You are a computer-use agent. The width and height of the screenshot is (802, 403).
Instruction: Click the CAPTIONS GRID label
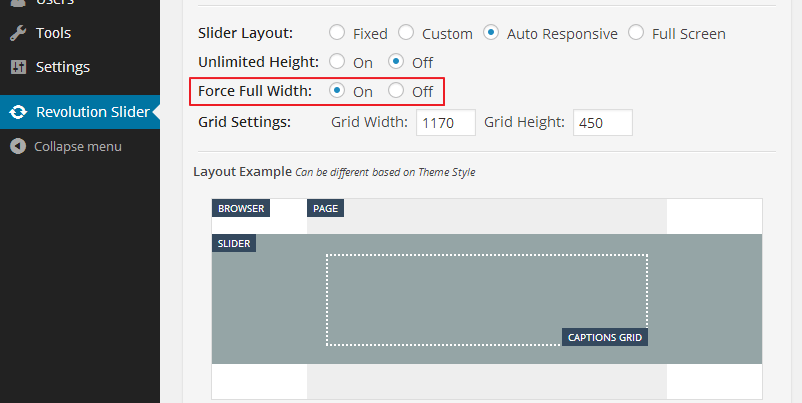[605, 337]
